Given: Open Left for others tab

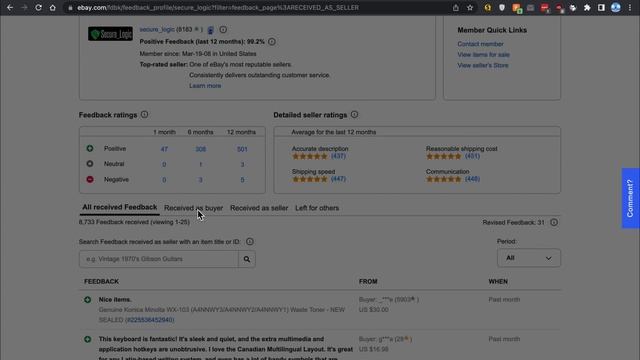Looking at the screenshot, I should click(x=317, y=208).
